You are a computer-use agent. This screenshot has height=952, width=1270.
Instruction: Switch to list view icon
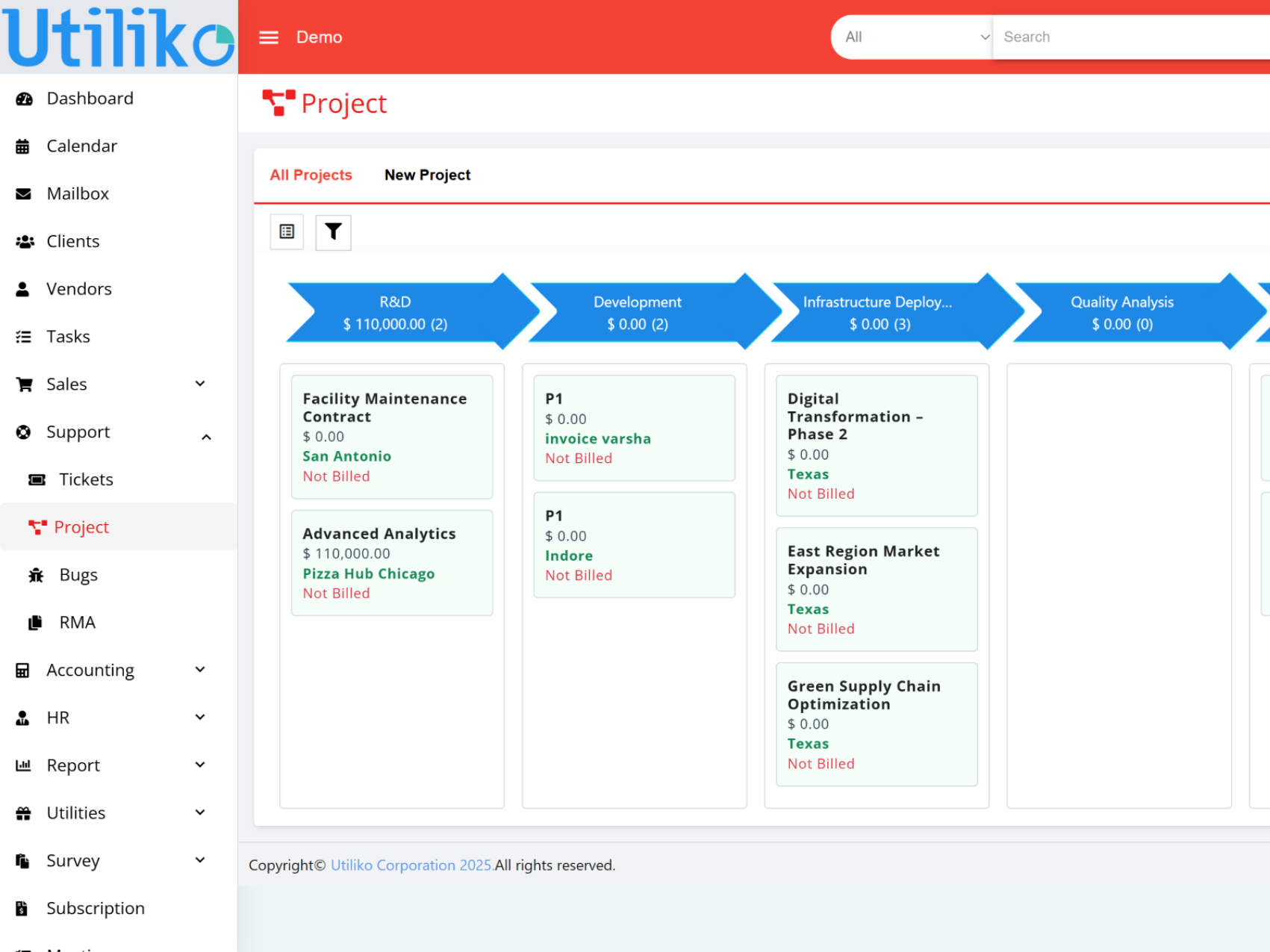click(x=287, y=232)
